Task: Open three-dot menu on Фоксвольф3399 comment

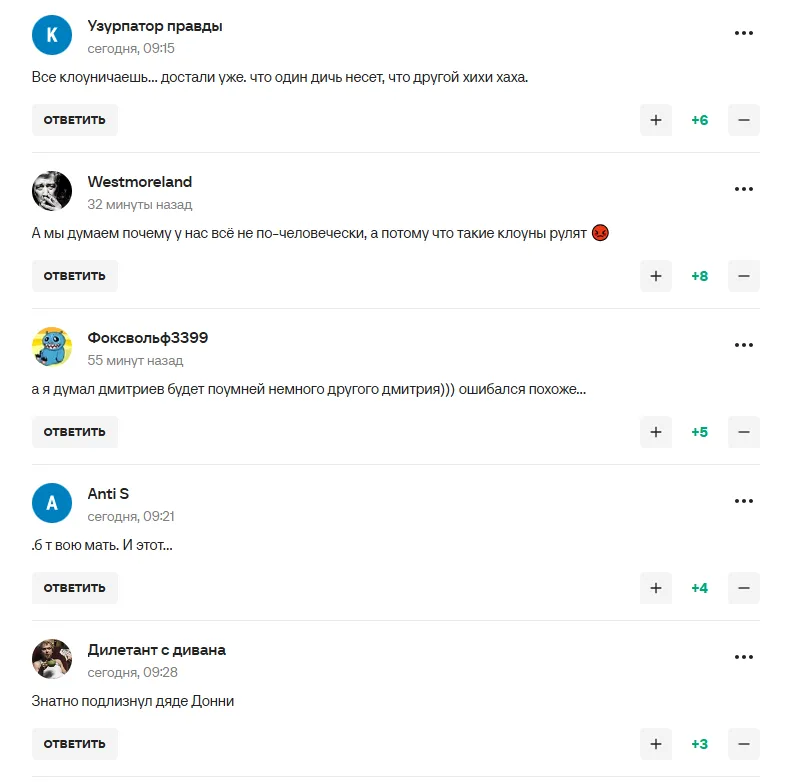Action: pos(743,345)
